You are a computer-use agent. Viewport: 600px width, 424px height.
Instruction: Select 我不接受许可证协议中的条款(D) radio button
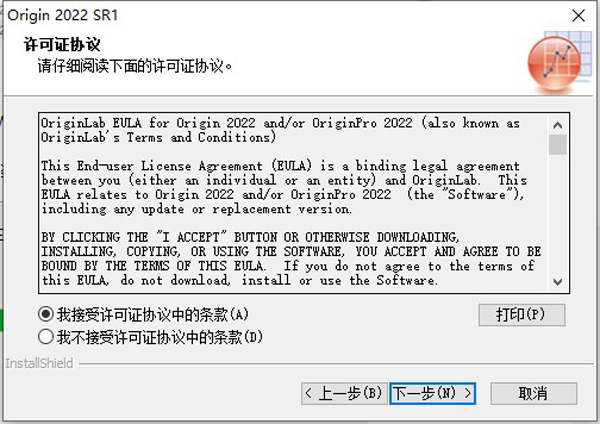click(46, 337)
